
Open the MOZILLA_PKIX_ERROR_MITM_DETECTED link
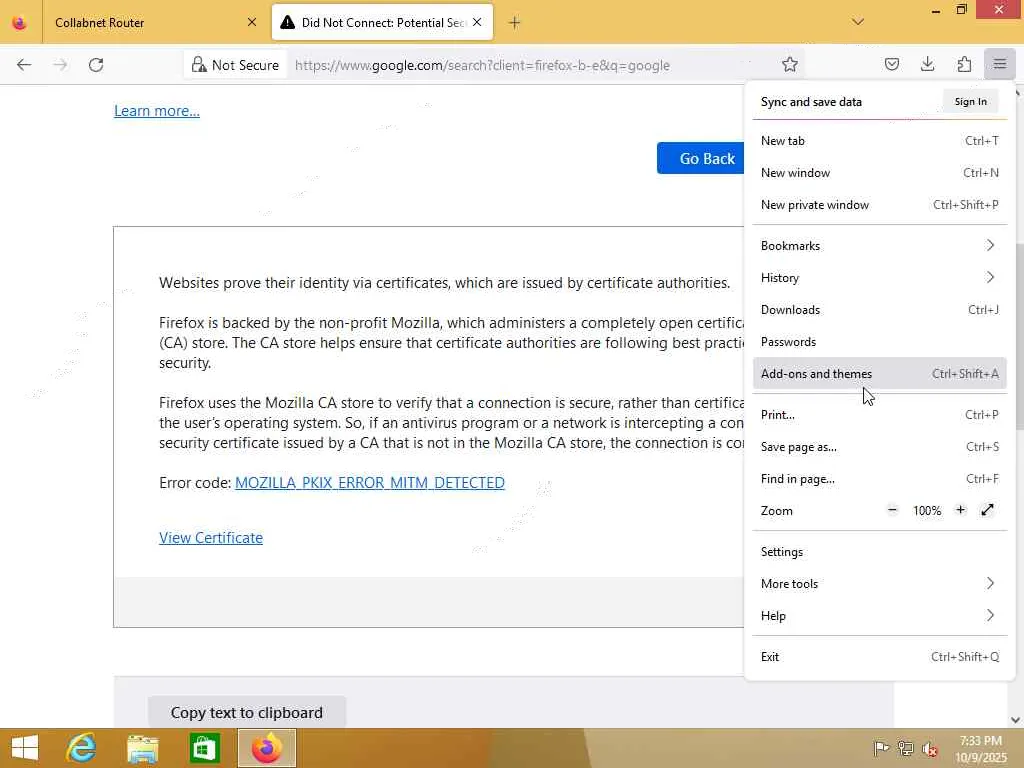click(x=370, y=483)
